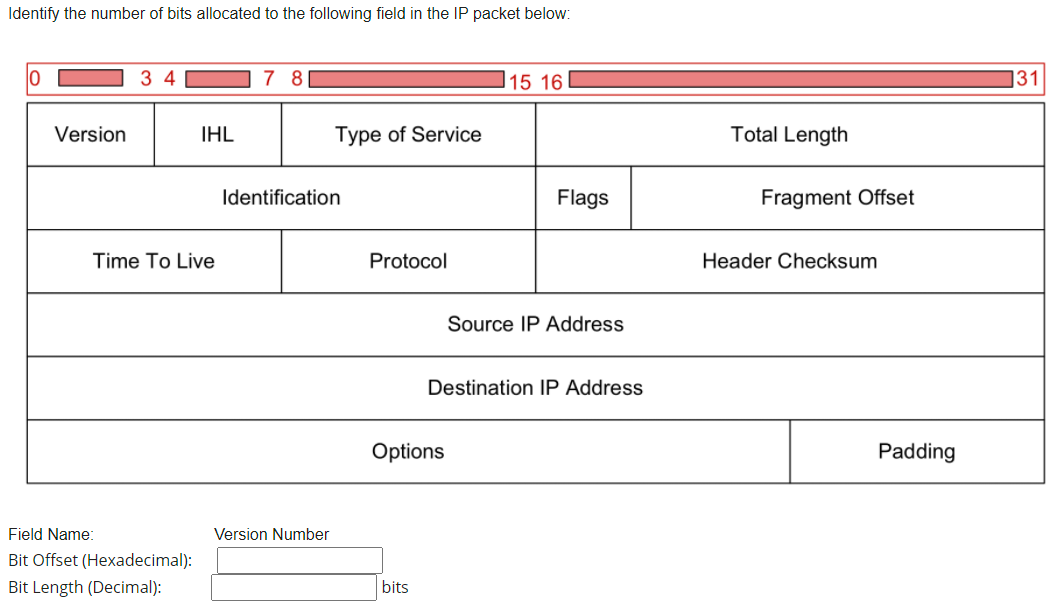Click the bit number 3 in ruler
This screenshot has height=610, width=1058.
click(x=146, y=78)
